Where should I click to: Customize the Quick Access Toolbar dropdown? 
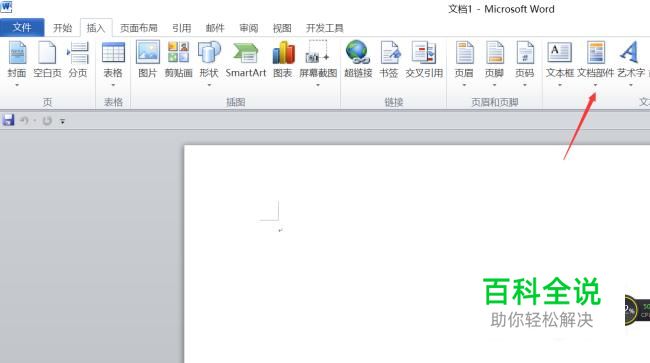tap(62, 121)
